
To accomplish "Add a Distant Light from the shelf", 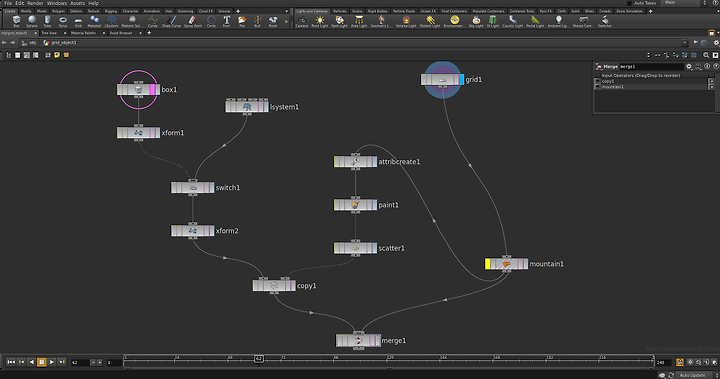I will [430, 21].
